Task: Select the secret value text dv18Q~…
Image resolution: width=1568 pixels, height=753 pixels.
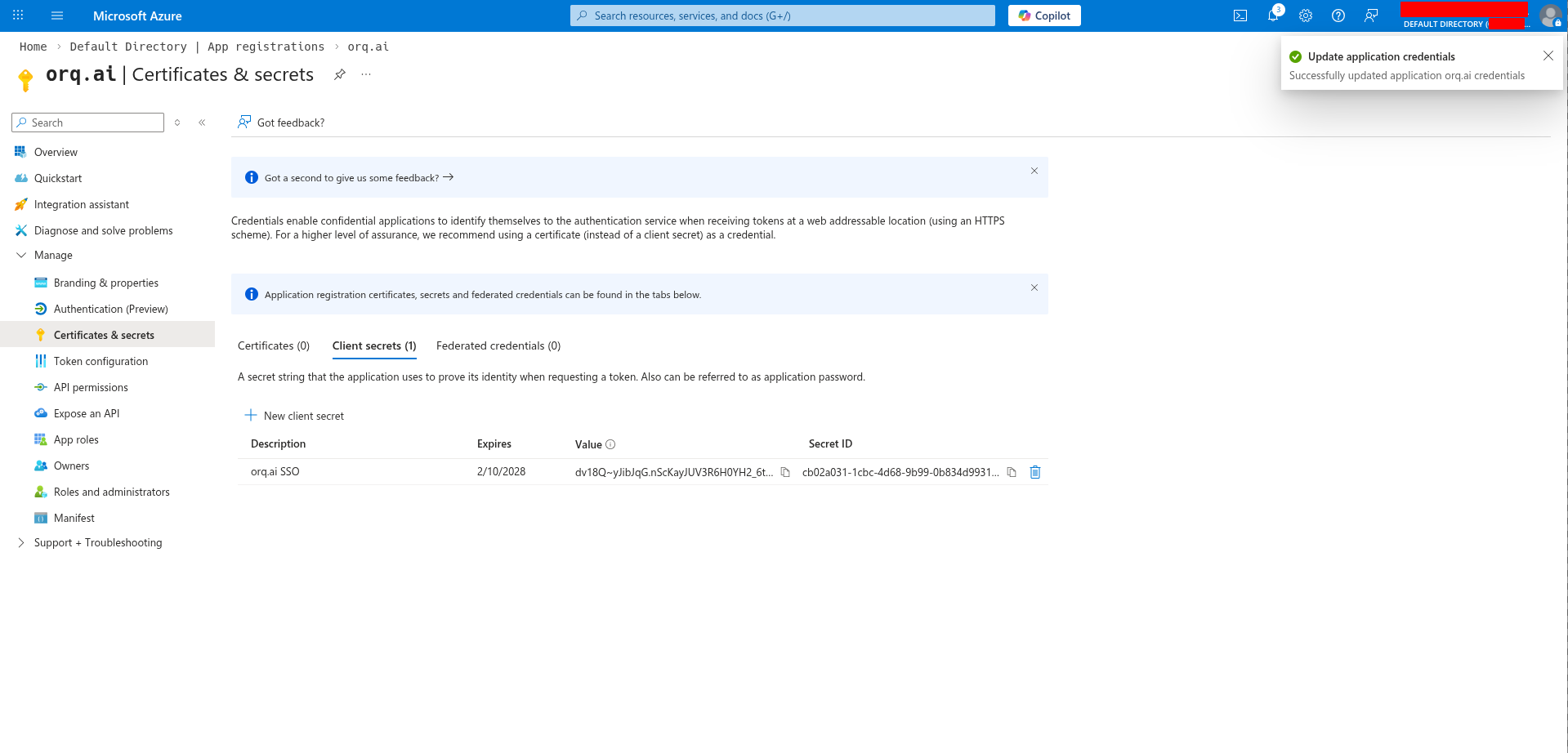Action: pos(674,472)
